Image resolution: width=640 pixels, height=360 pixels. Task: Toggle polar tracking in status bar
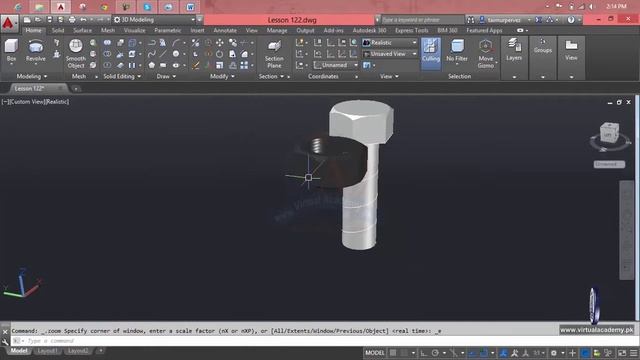pyautogui.click(x=435, y=353)
